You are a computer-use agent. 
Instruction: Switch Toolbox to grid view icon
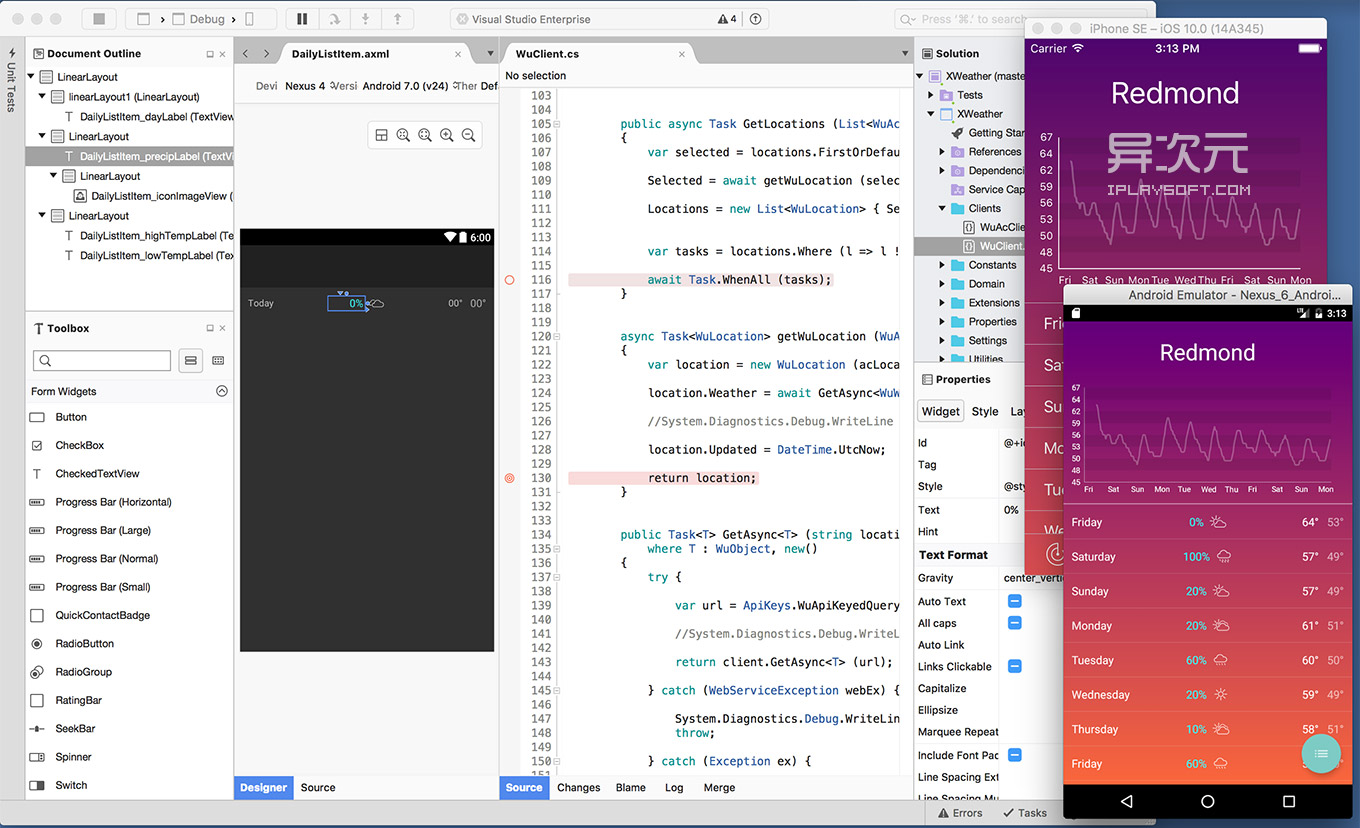pos(216,360)
